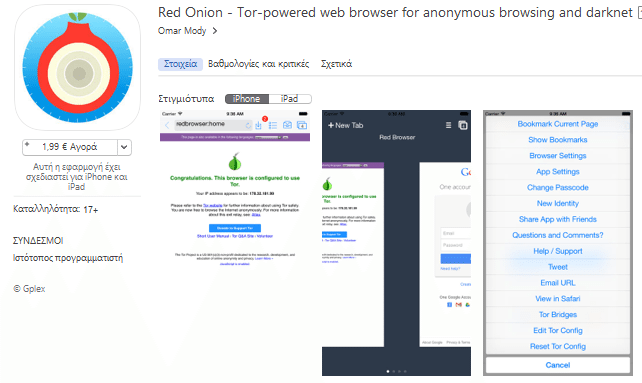Choose New Identity
The height and width of the screenshot is (383, 642).
click(x=558, y=204)
